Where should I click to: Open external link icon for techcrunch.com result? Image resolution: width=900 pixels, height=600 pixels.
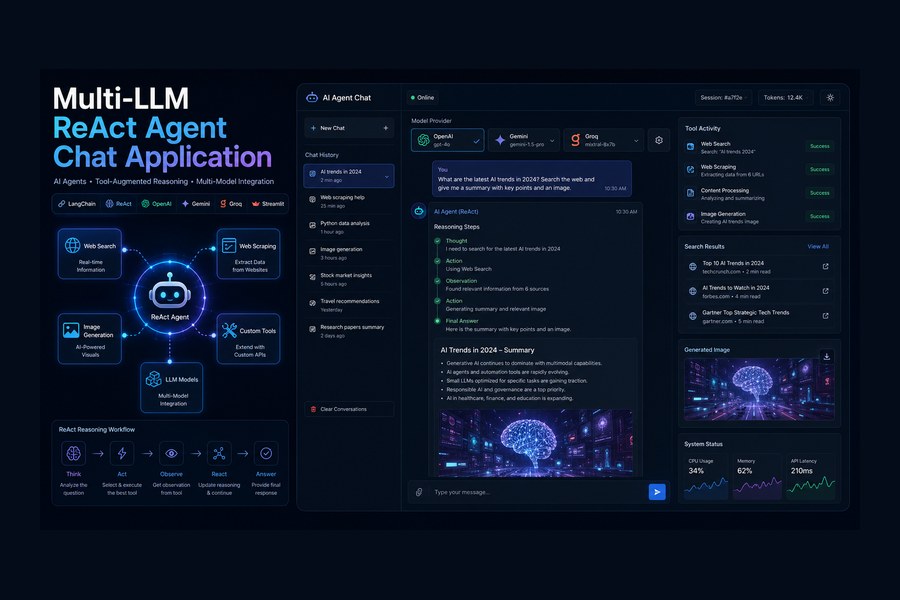click(825, 266)
